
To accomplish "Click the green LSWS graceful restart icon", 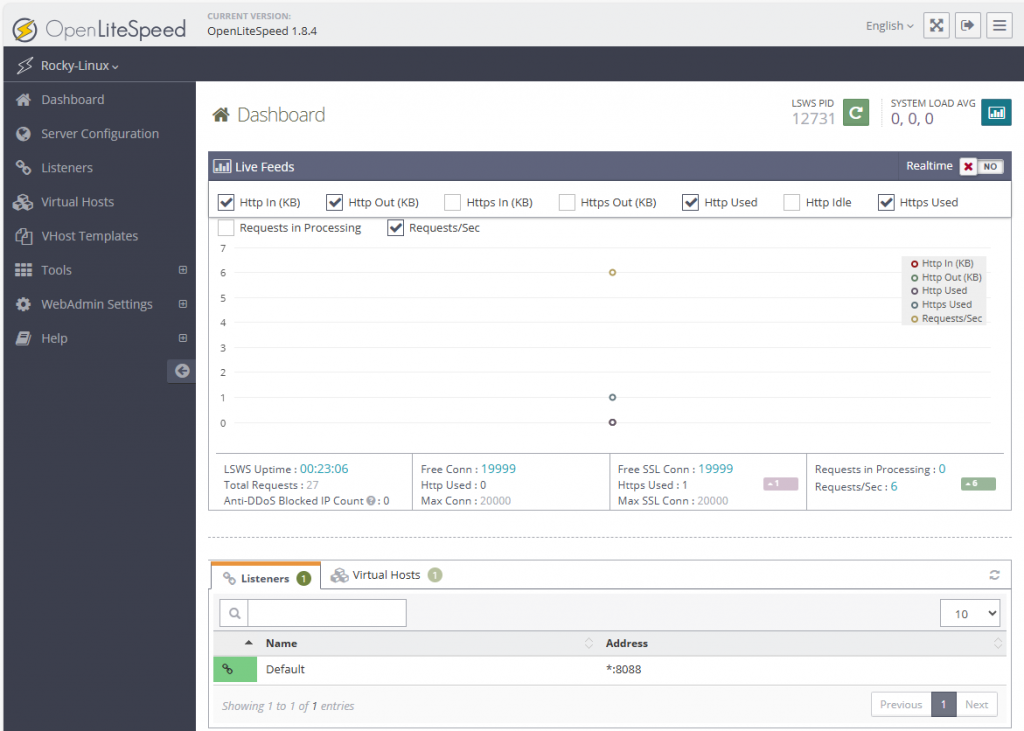I will (x=855, y=113).
